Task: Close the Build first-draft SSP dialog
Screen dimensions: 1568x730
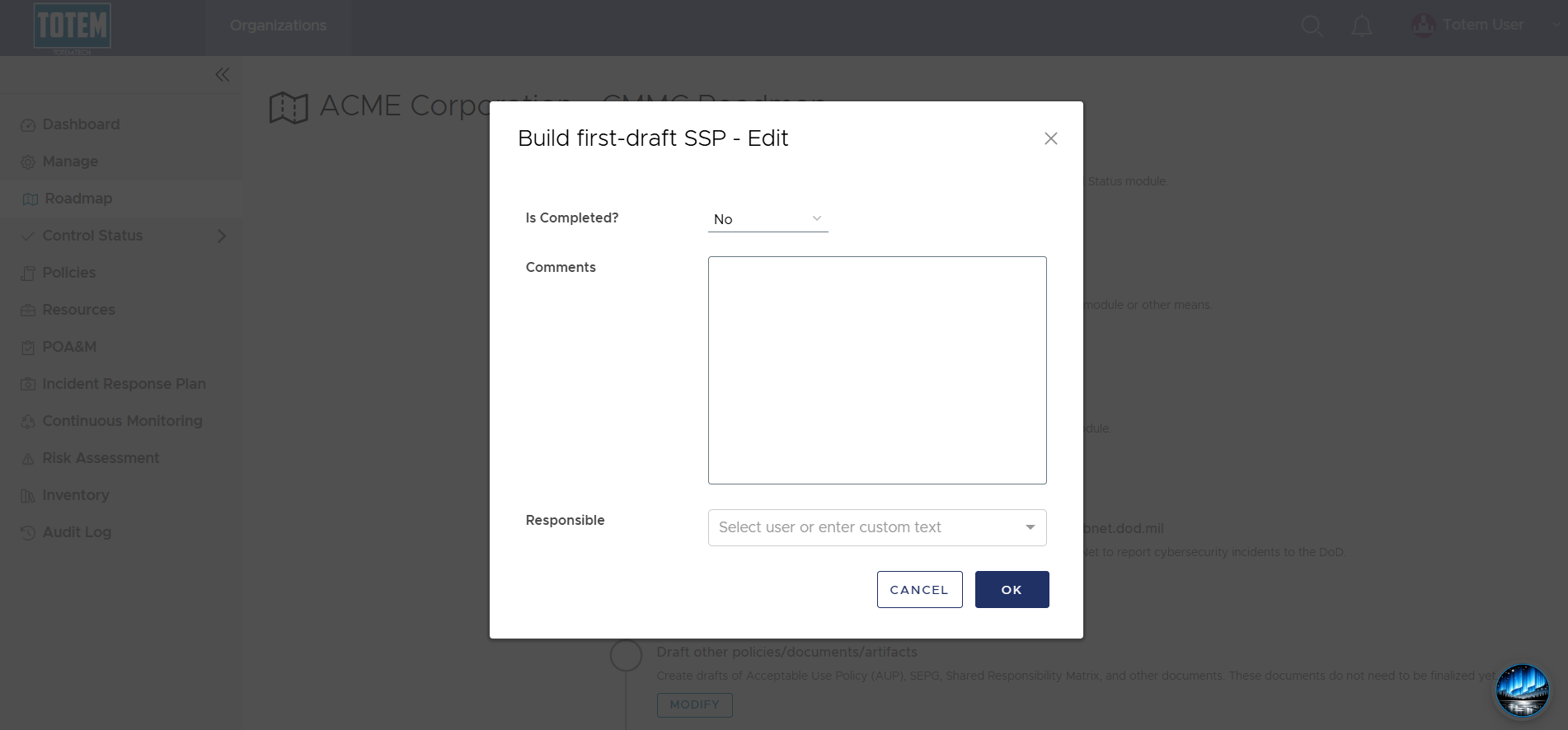Action: point(1050,138)
